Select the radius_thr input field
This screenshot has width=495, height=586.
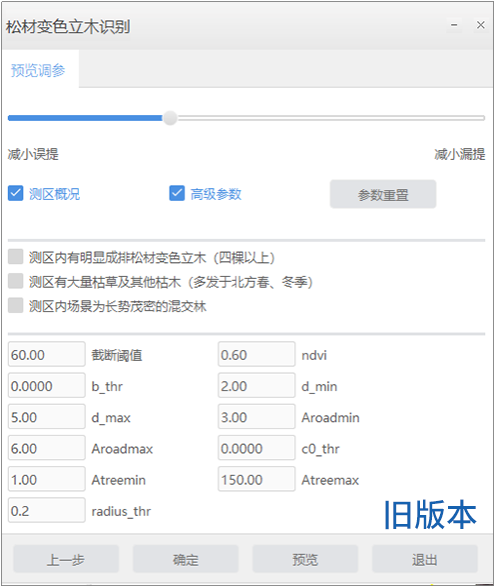click(47, 510)
